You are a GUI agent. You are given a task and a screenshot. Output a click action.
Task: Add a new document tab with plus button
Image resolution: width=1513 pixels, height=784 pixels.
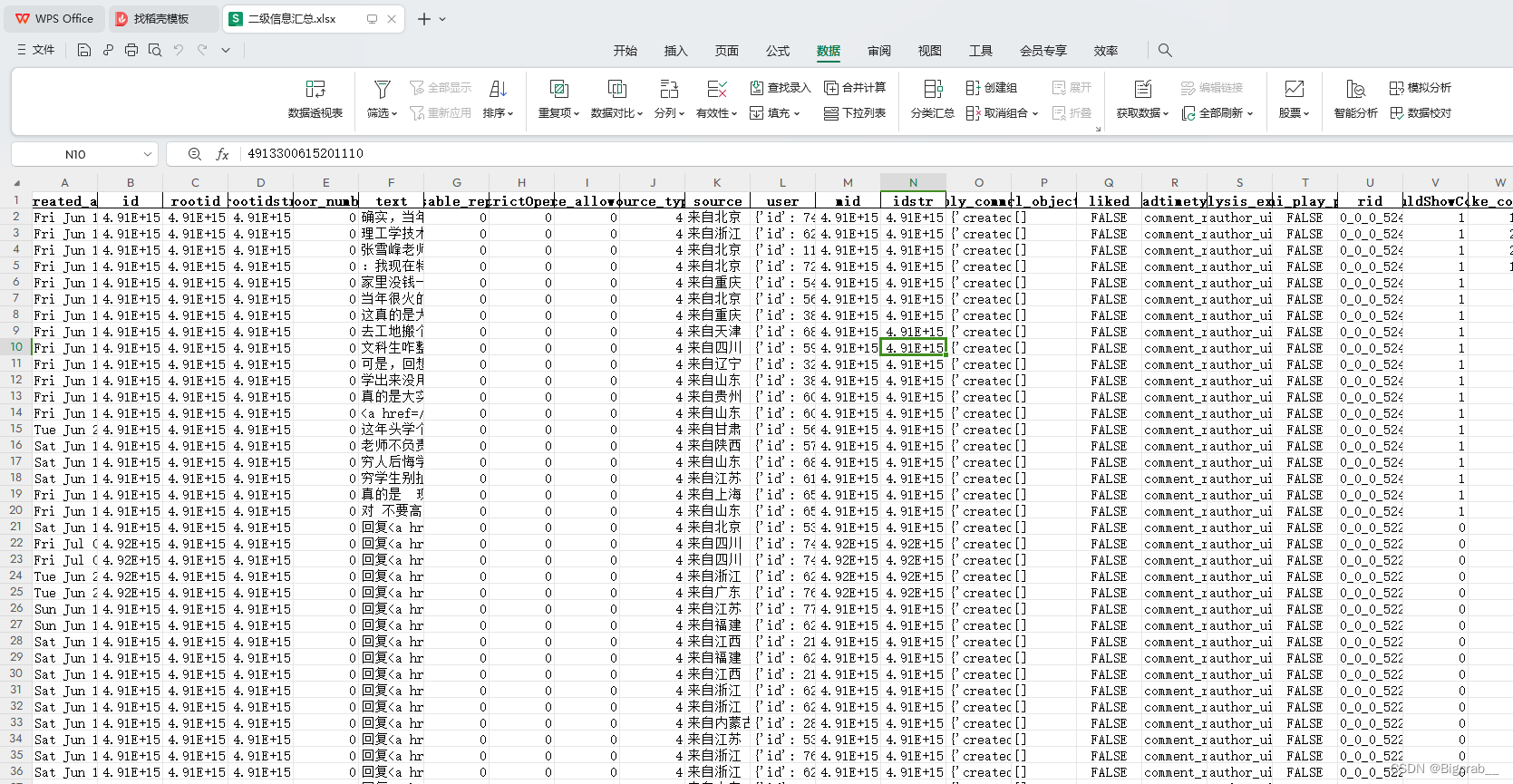tap(423, 19)
